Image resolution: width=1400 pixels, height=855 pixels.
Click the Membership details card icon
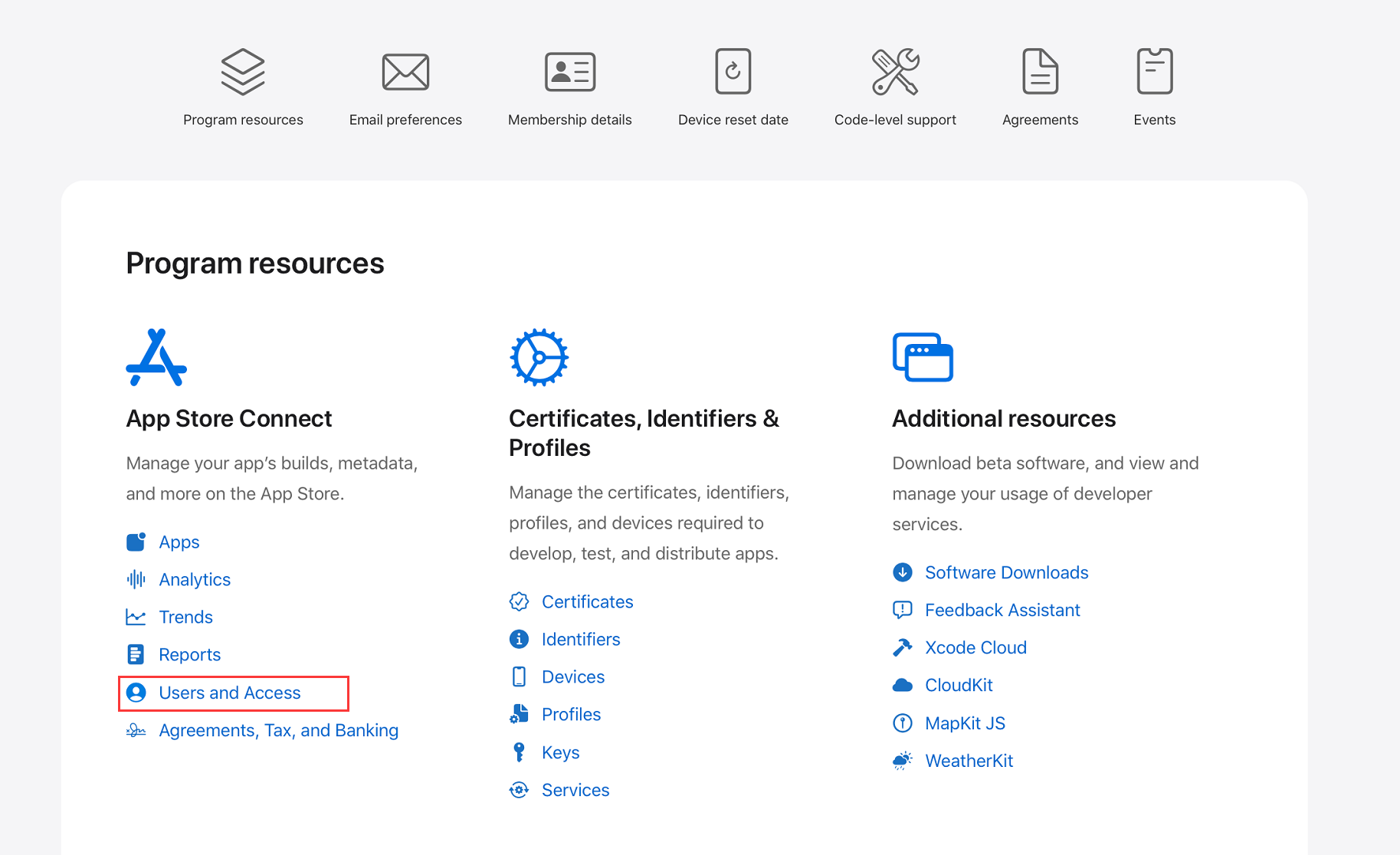click(569, 72)
